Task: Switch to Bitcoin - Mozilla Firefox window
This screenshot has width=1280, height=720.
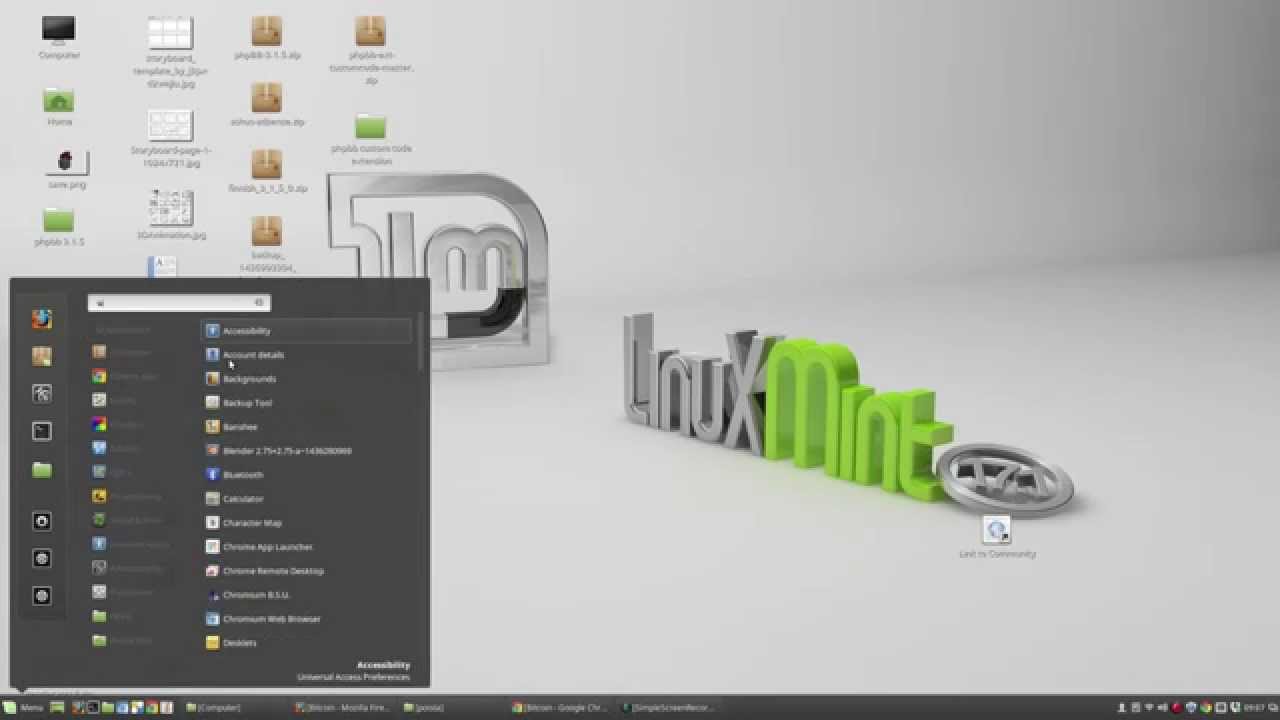Action: (344, 707)
